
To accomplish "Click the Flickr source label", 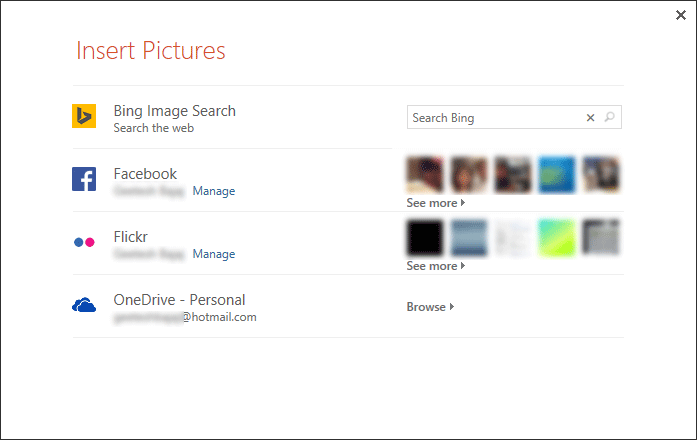I will click(x=130, y=237).
